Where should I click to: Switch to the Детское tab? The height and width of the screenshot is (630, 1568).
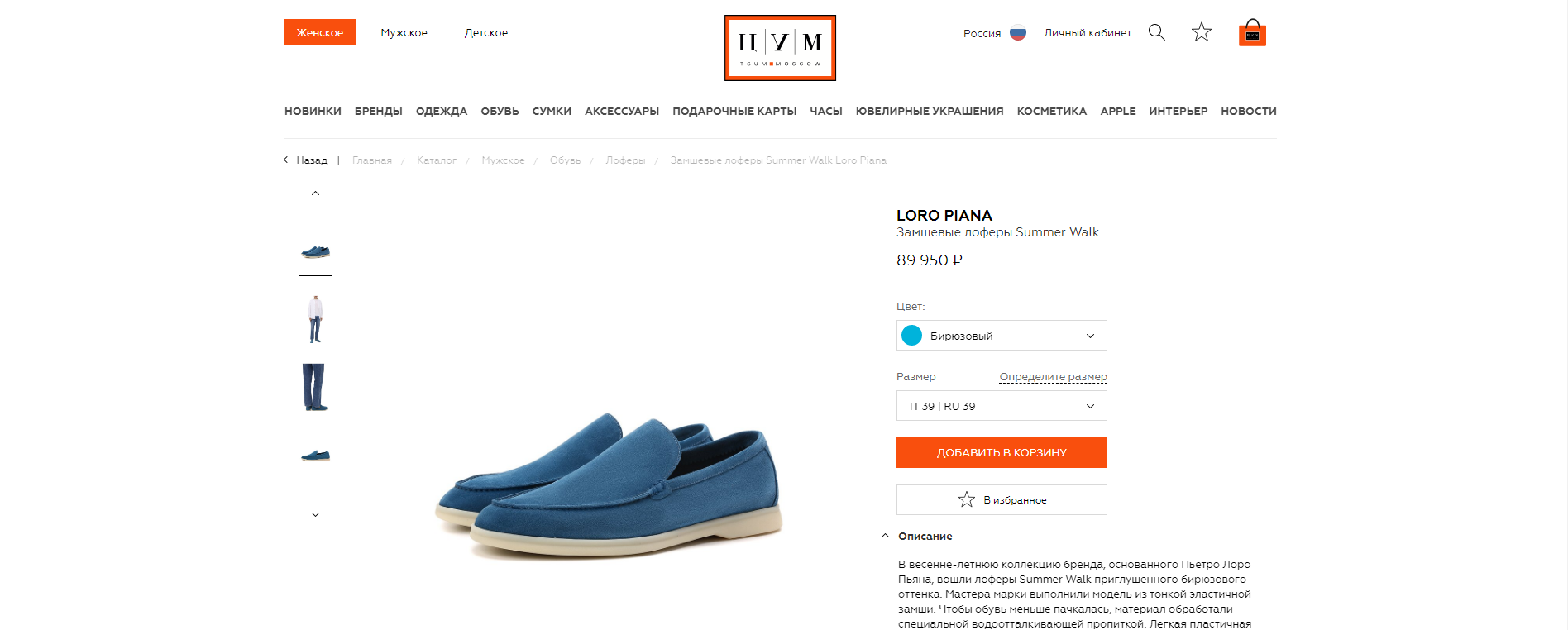486,32
